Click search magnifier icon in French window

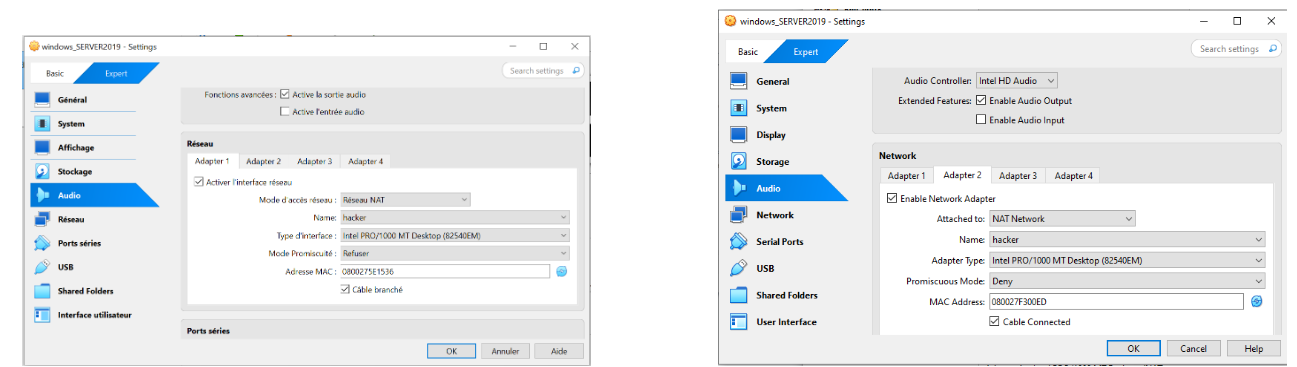click(x=577, y=71)
